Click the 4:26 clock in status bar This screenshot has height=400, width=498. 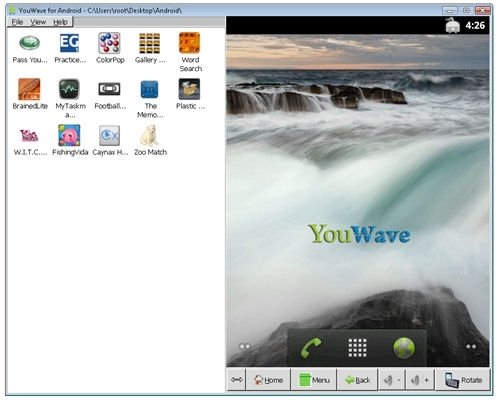(x=475, y=25)
